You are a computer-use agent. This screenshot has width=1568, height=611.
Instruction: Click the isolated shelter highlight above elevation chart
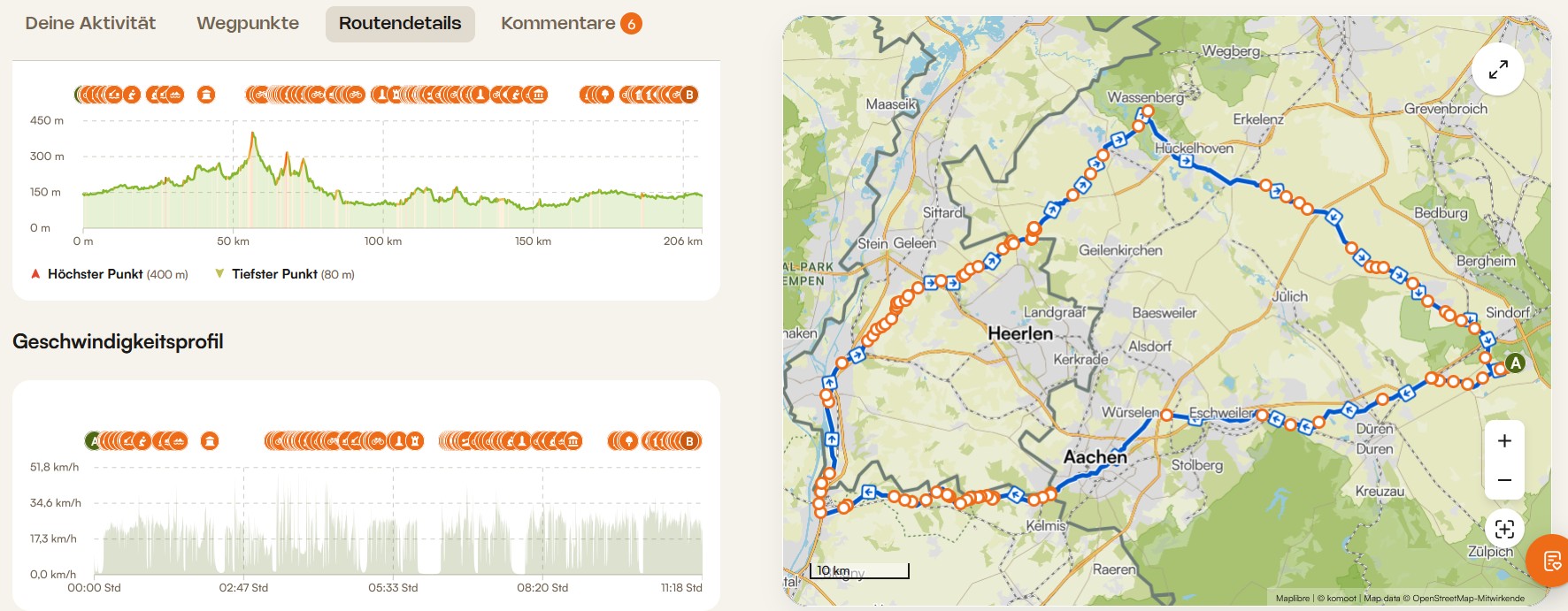point(206,95)
